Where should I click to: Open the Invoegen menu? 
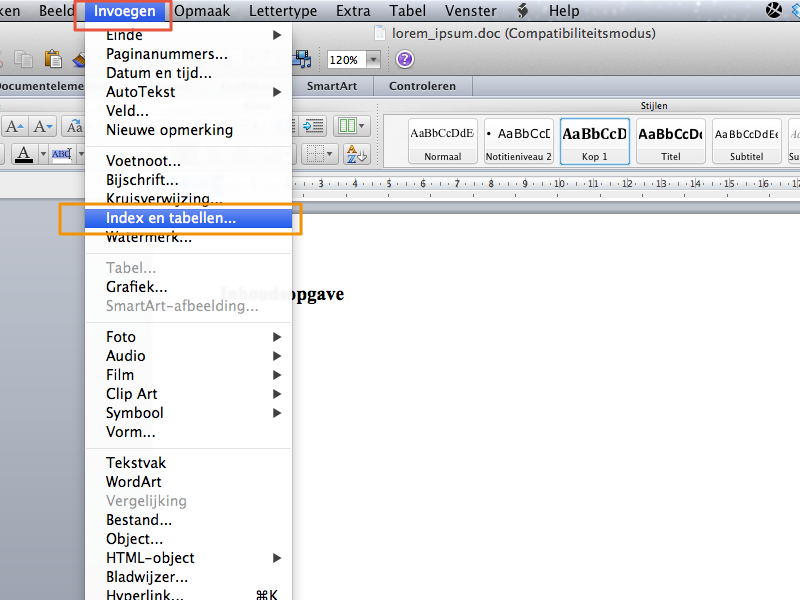(124, 11)
